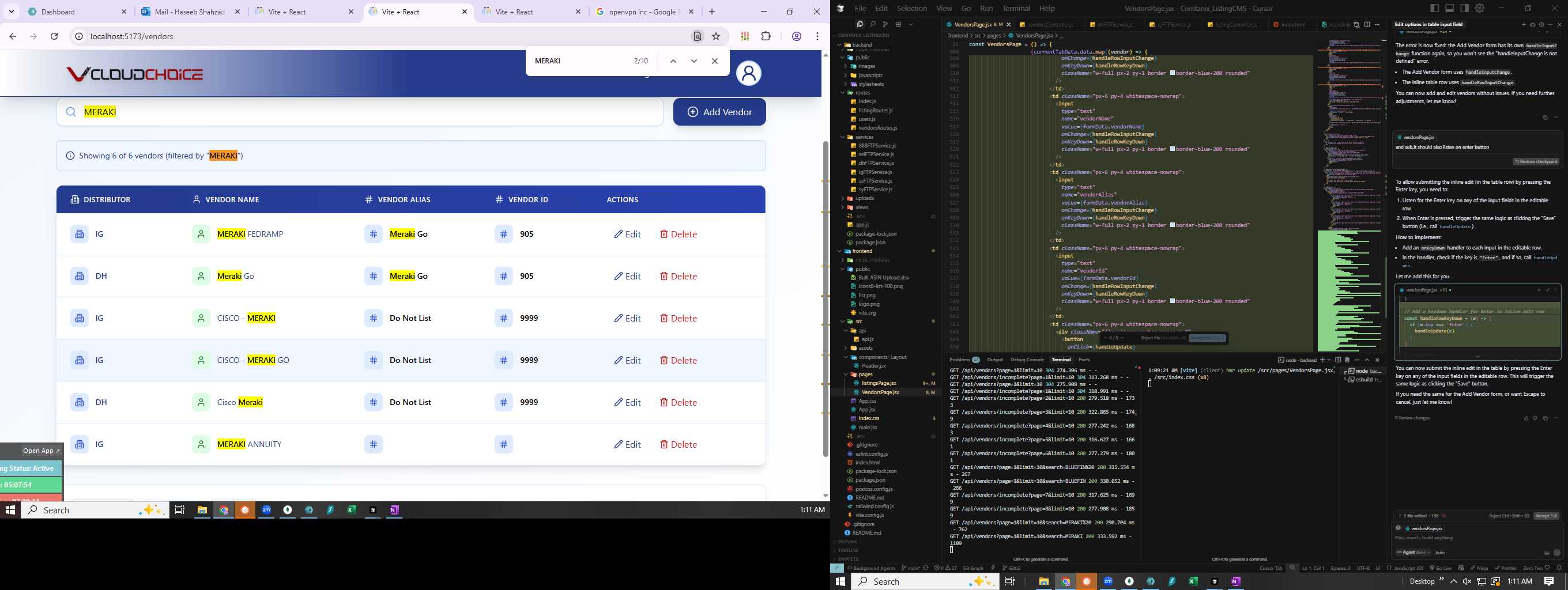
Task: Show hidden system tray icons chevron
Action: 1453,581
